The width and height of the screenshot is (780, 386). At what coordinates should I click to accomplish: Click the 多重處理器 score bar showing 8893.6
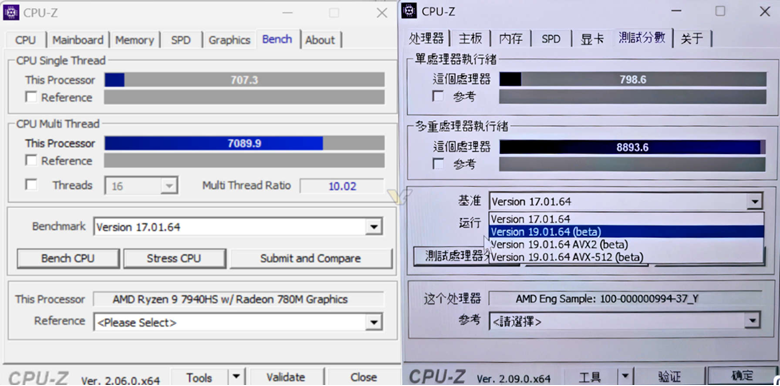pos(633,147)
